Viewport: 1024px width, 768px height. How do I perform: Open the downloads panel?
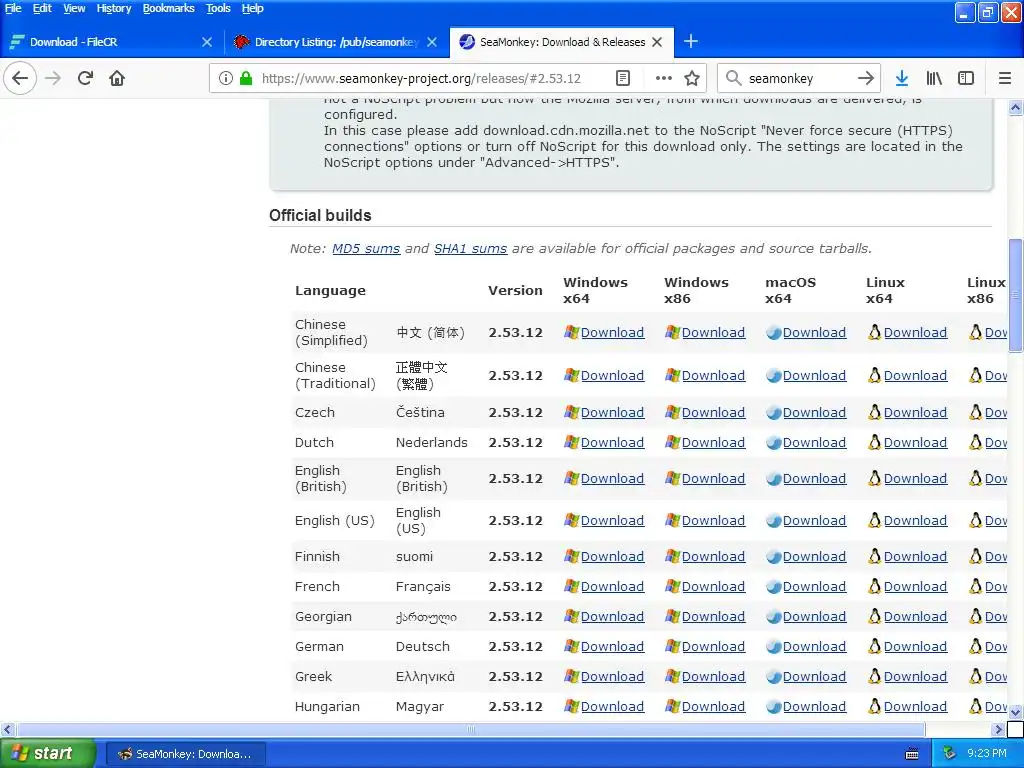tap(902, 78)
